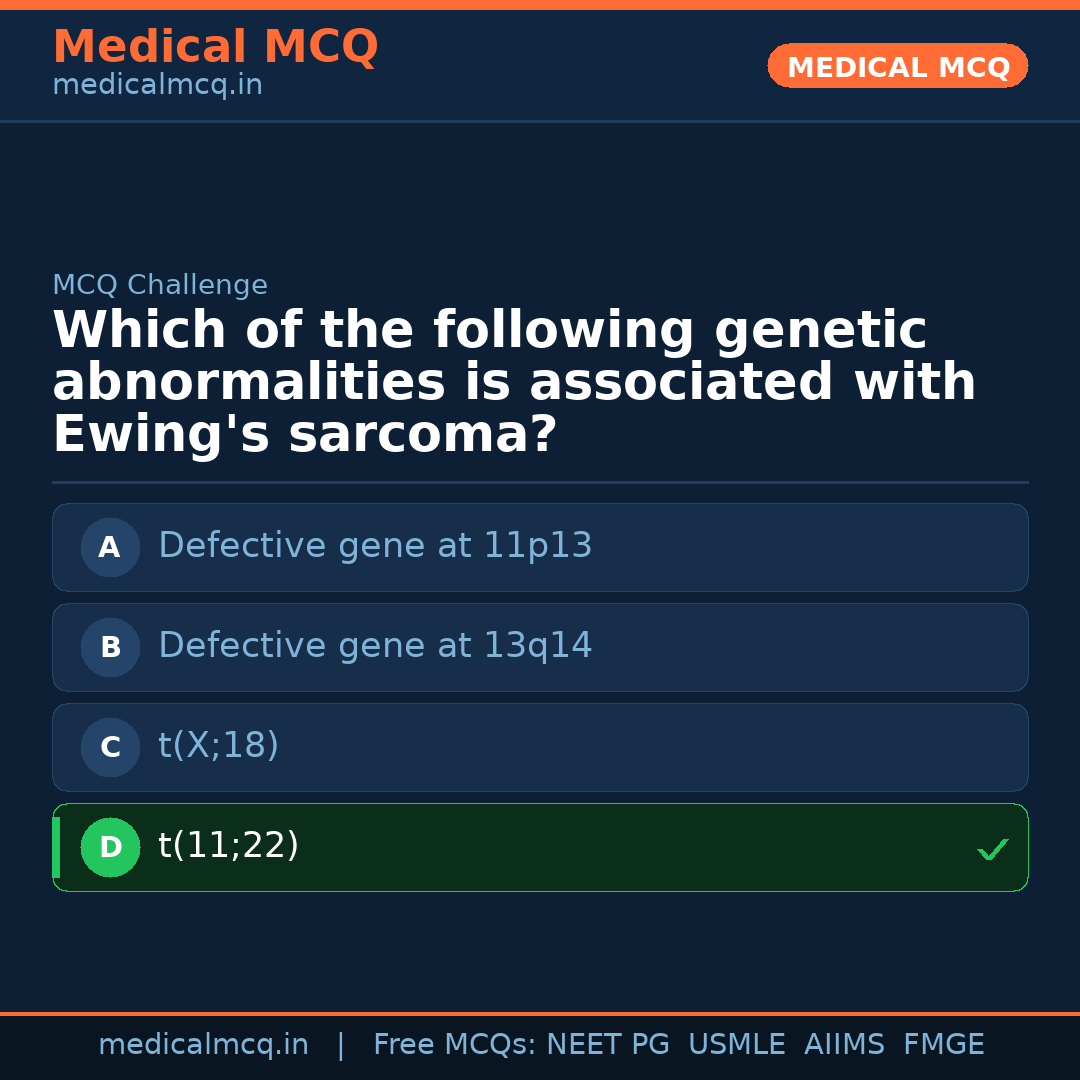Click the circular B option badge
Viewport: 1080px width, 1080px height.
pos(110,647)
